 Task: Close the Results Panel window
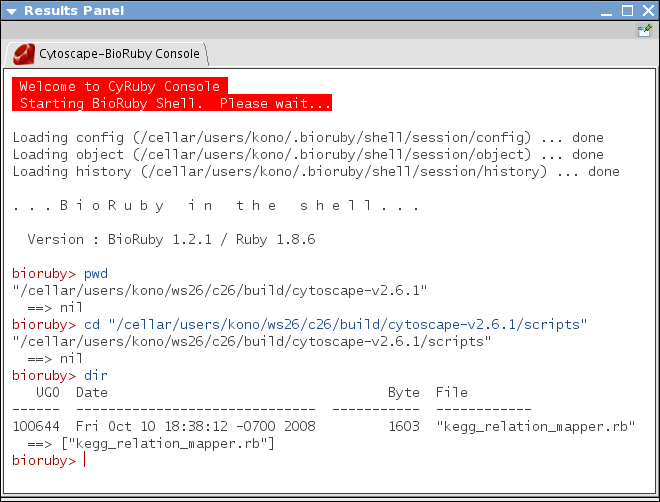click(x=647, y=11)
